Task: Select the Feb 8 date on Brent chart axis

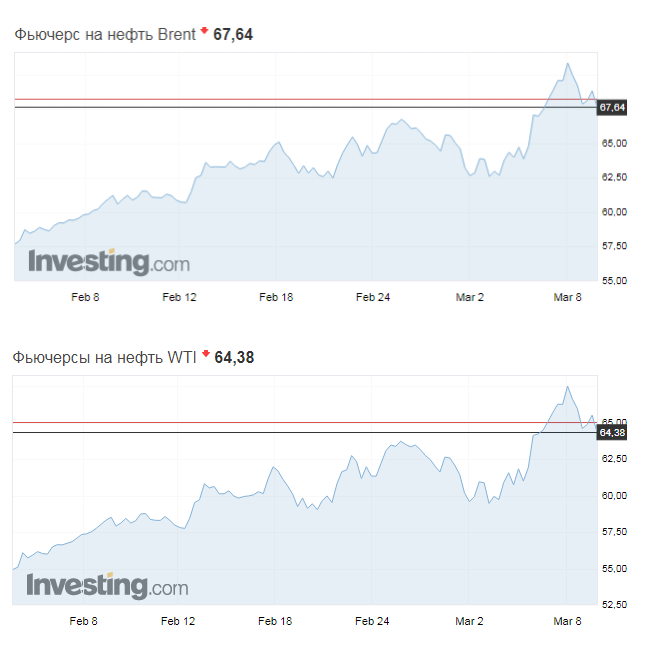Action: click(x=85, y=297)
